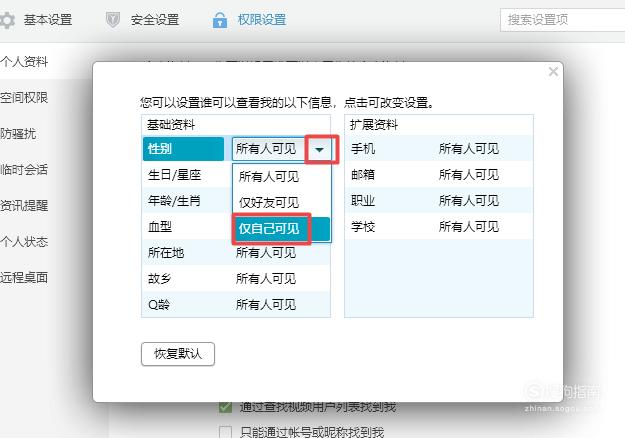Click the blue lock icon beside 权限设置
Screen dimensions: 625x438
pos(220,20)
